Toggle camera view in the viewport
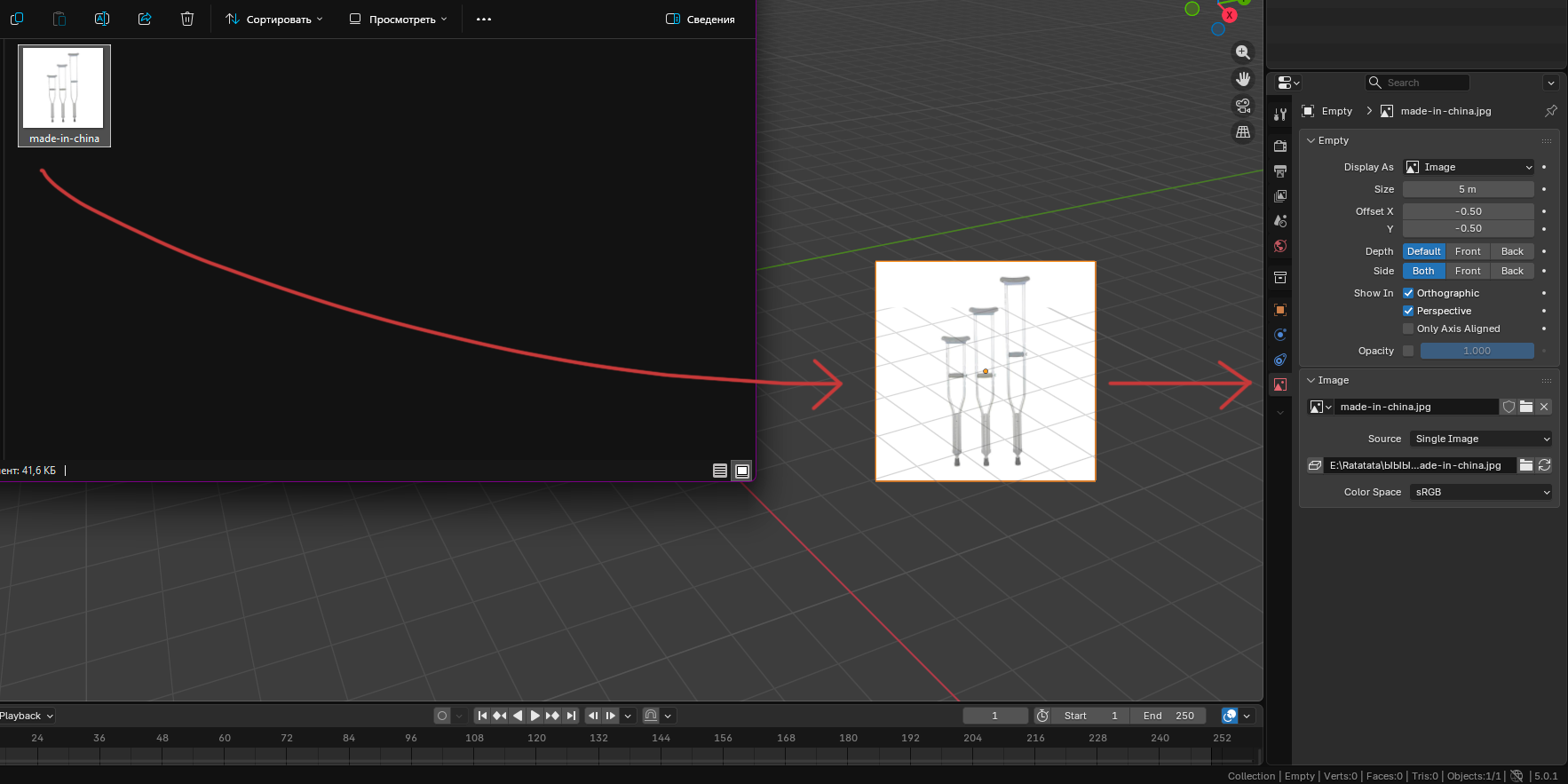 (1243, 106)
